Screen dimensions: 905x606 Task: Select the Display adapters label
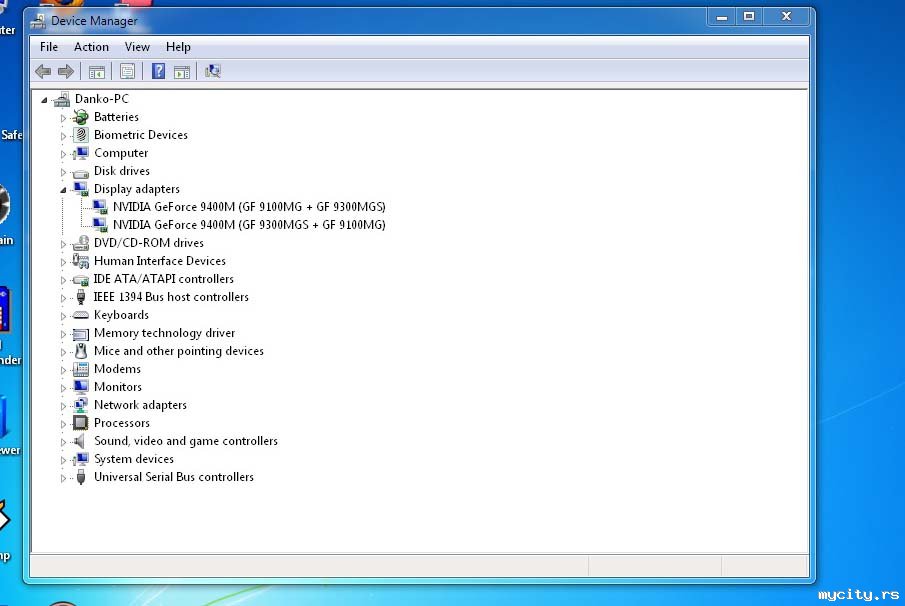pos(137,189)
